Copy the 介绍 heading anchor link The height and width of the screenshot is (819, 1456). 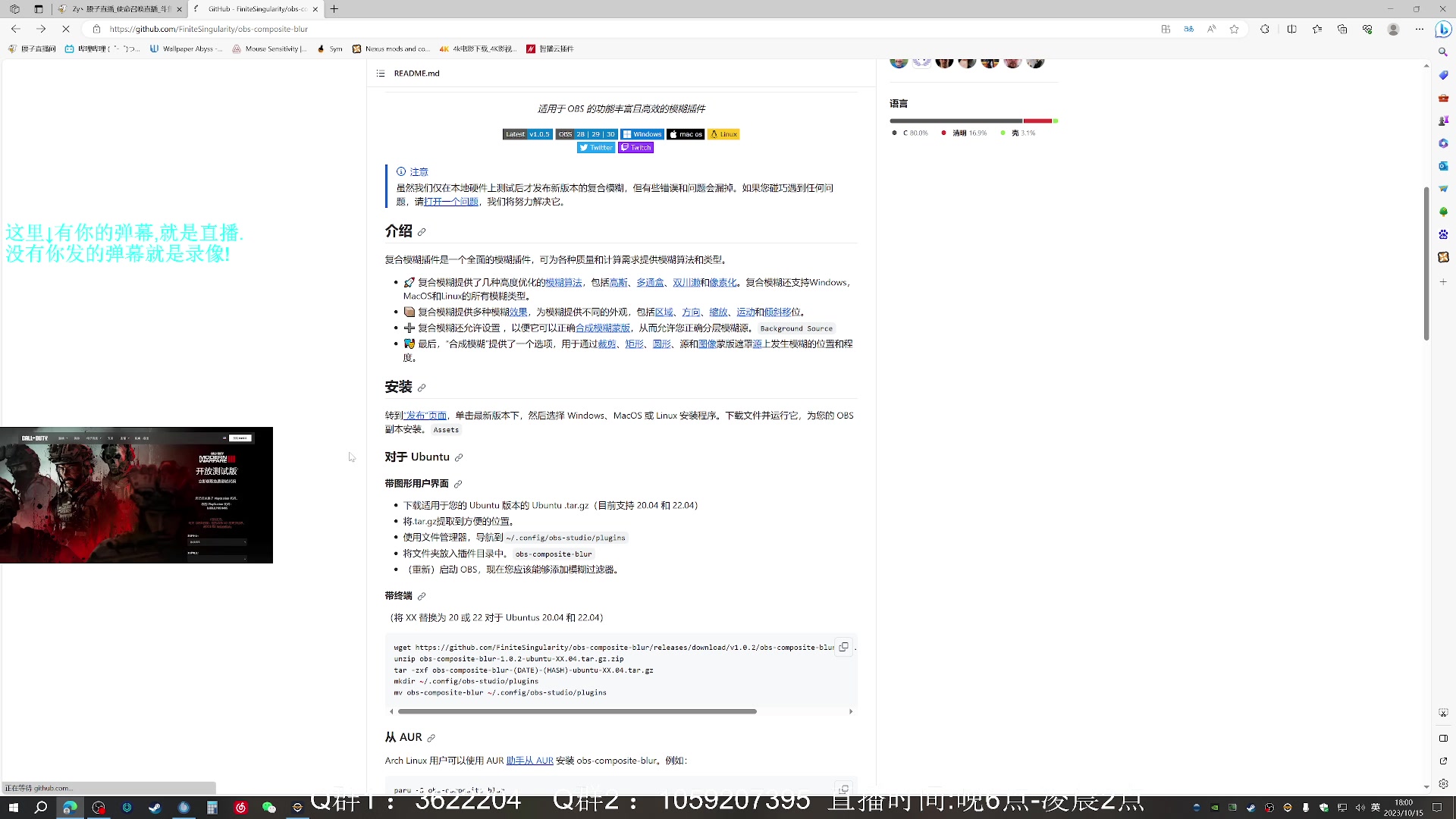point(422,232)
